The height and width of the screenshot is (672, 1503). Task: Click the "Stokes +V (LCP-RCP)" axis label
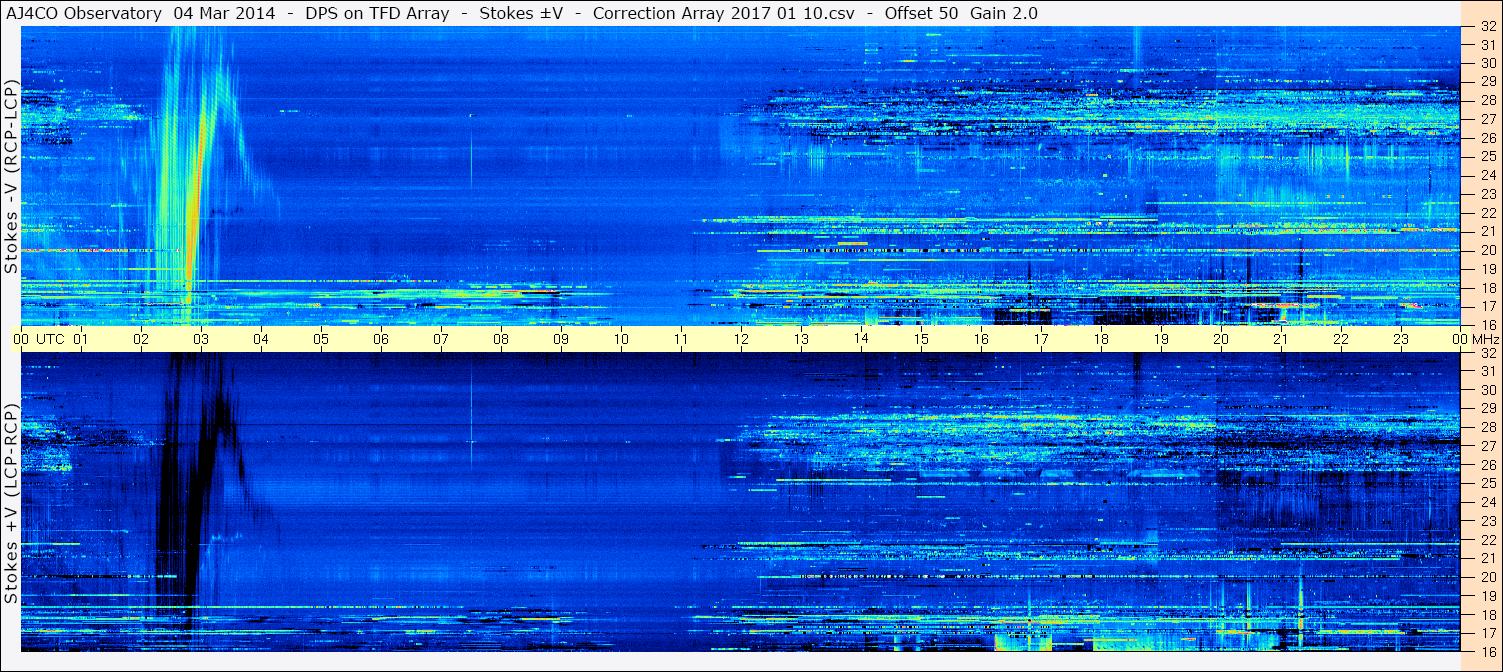tap(11, 503)
